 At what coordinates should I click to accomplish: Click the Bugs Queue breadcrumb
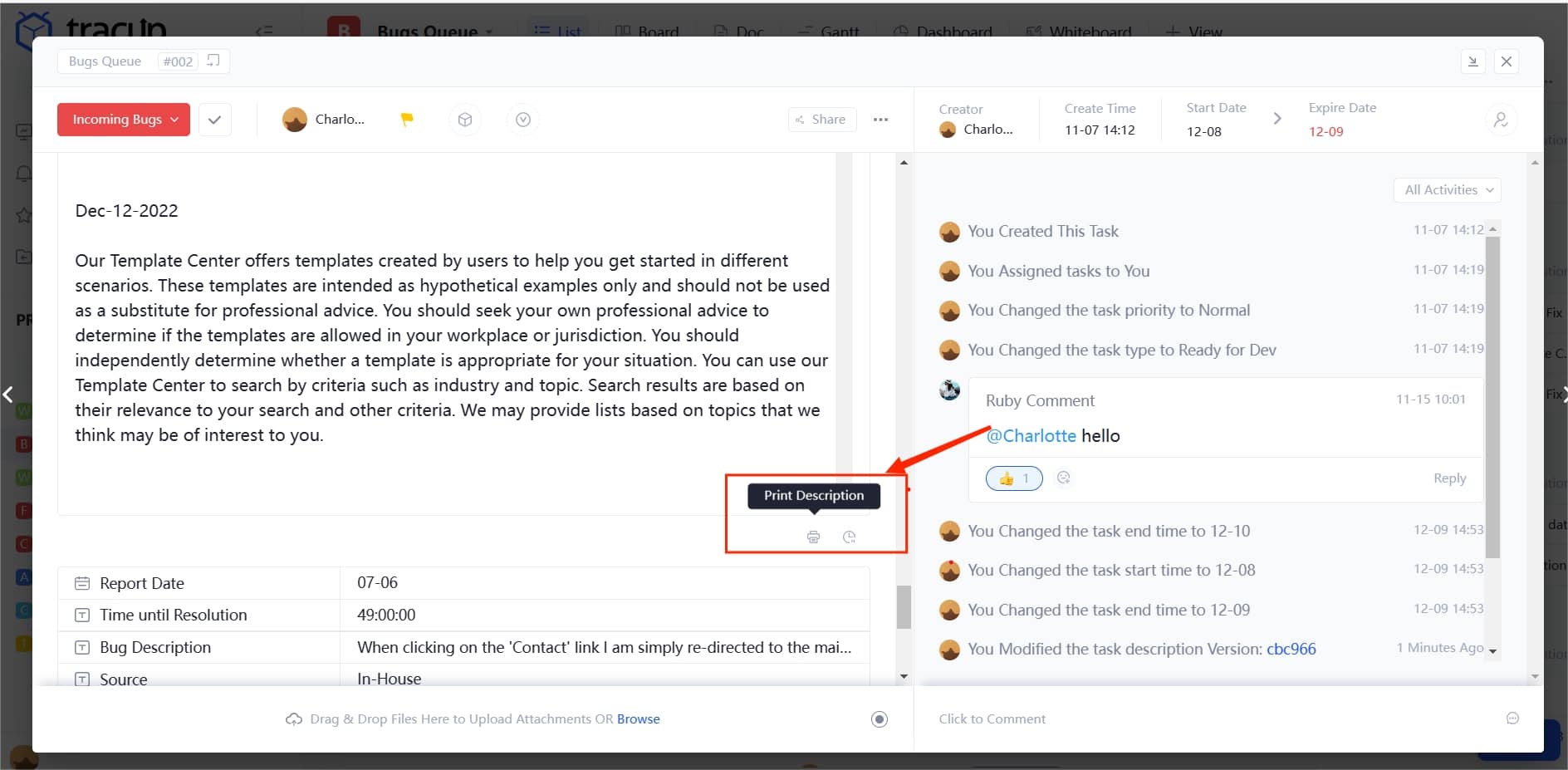[x=105, y=61]
